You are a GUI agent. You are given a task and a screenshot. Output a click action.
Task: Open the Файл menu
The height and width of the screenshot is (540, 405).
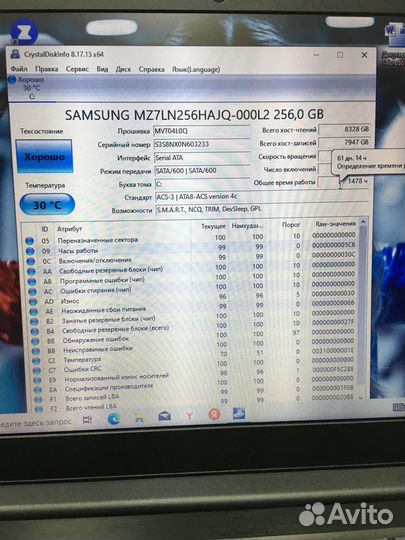[19, 69]
